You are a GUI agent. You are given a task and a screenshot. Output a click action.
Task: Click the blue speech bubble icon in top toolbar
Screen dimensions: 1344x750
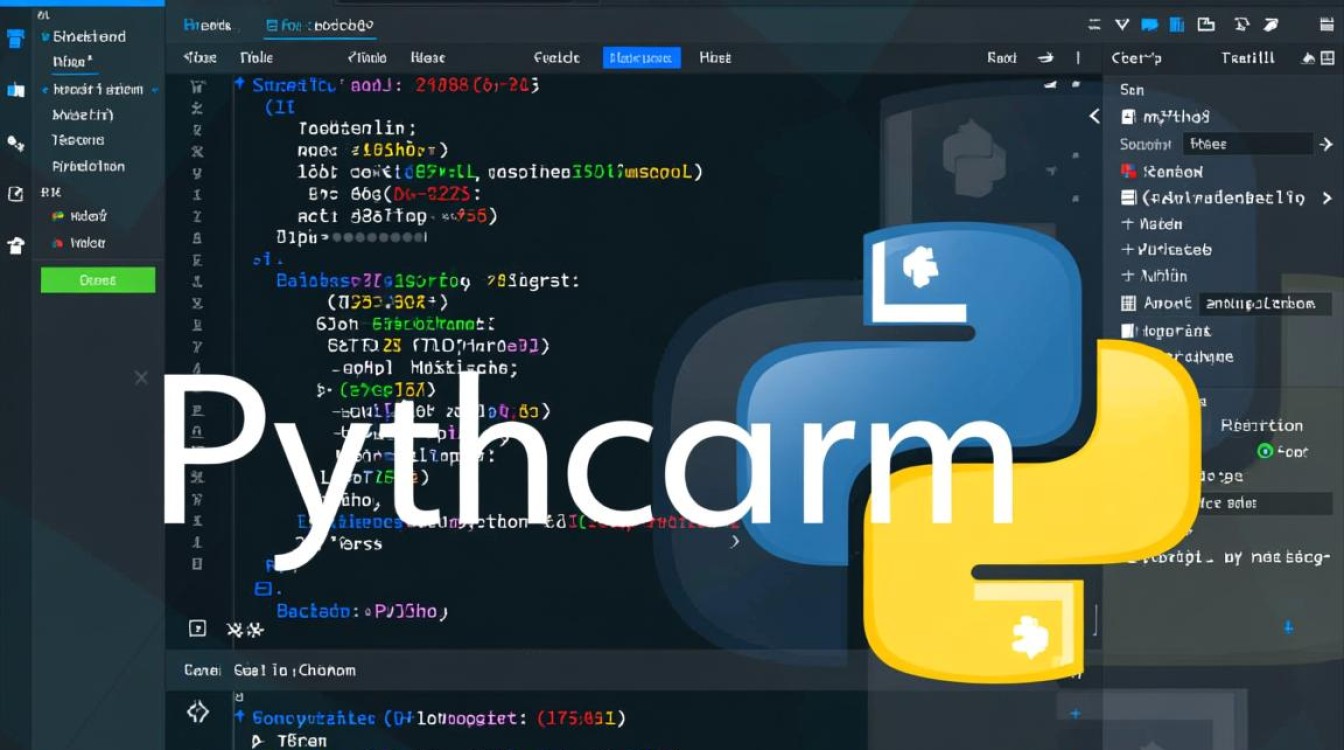1150,25
